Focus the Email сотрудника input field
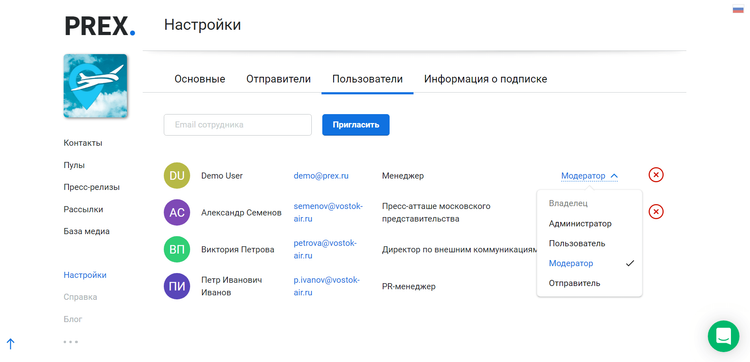This screenshot has height=362, width=750. coord(238,125)
